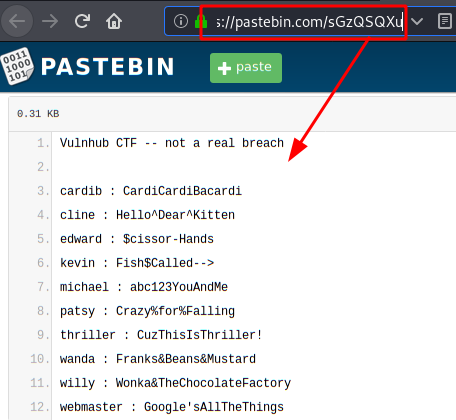Click the browser Back arrow button
This screenshot has width=456, height=420.
click(x=17, y=21)
